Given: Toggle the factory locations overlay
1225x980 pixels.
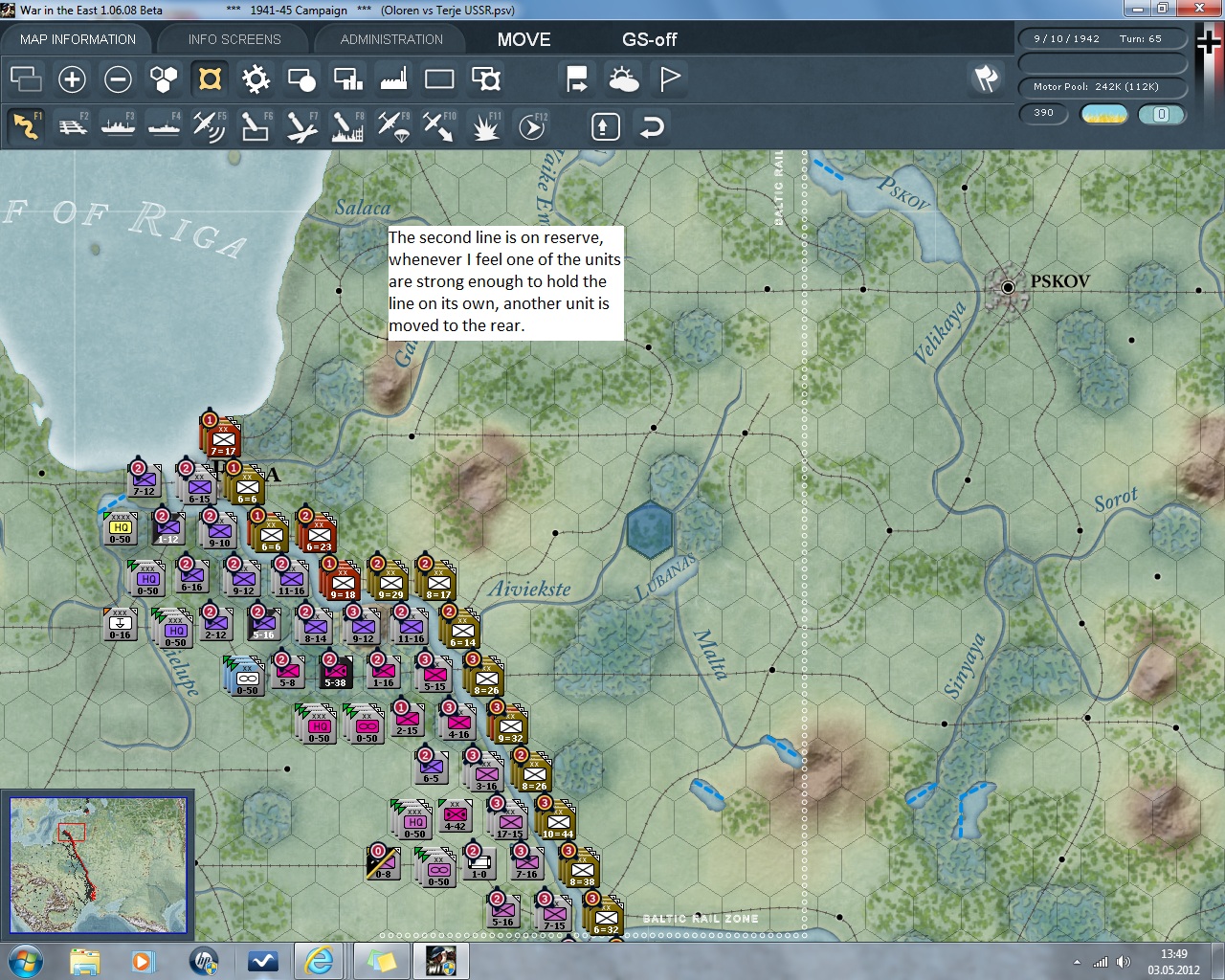Looking at the screenshot, I should [393, 79].
